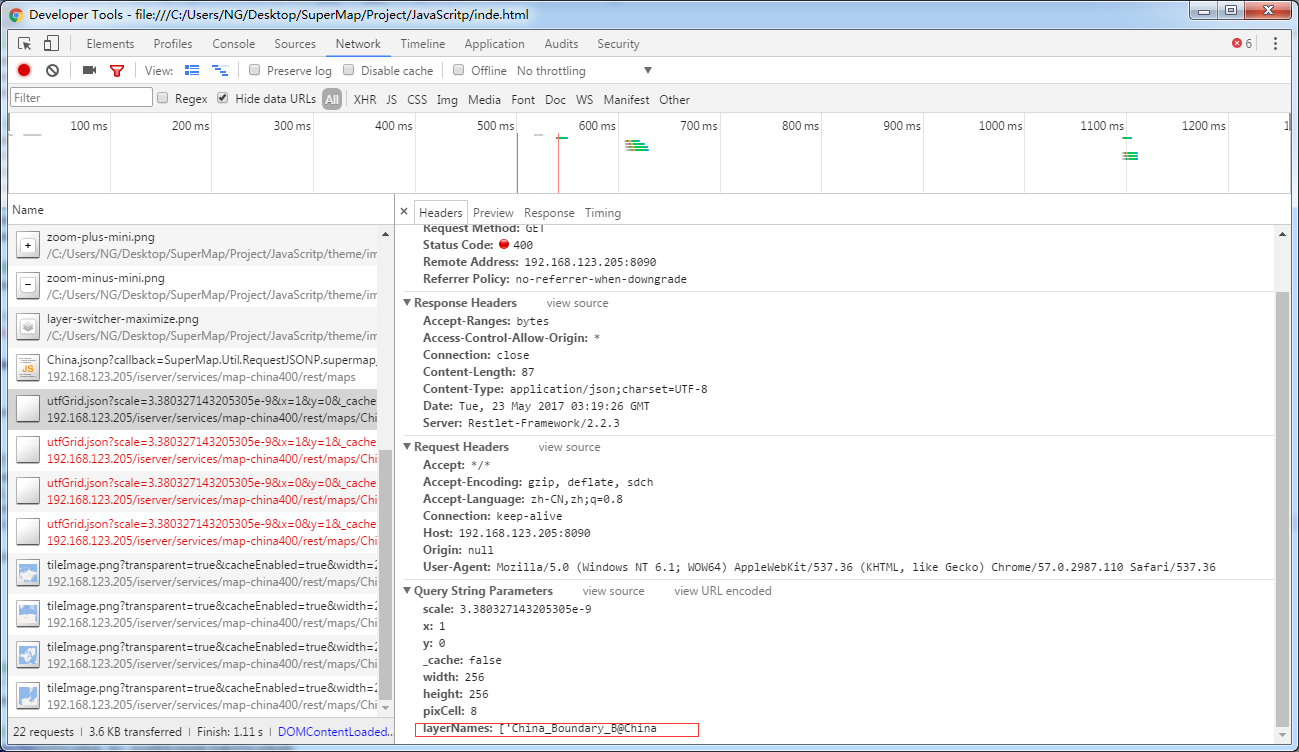This screenshot has height=752, width=1299.
Task: Open the Profiles tab
Action: 173,44
